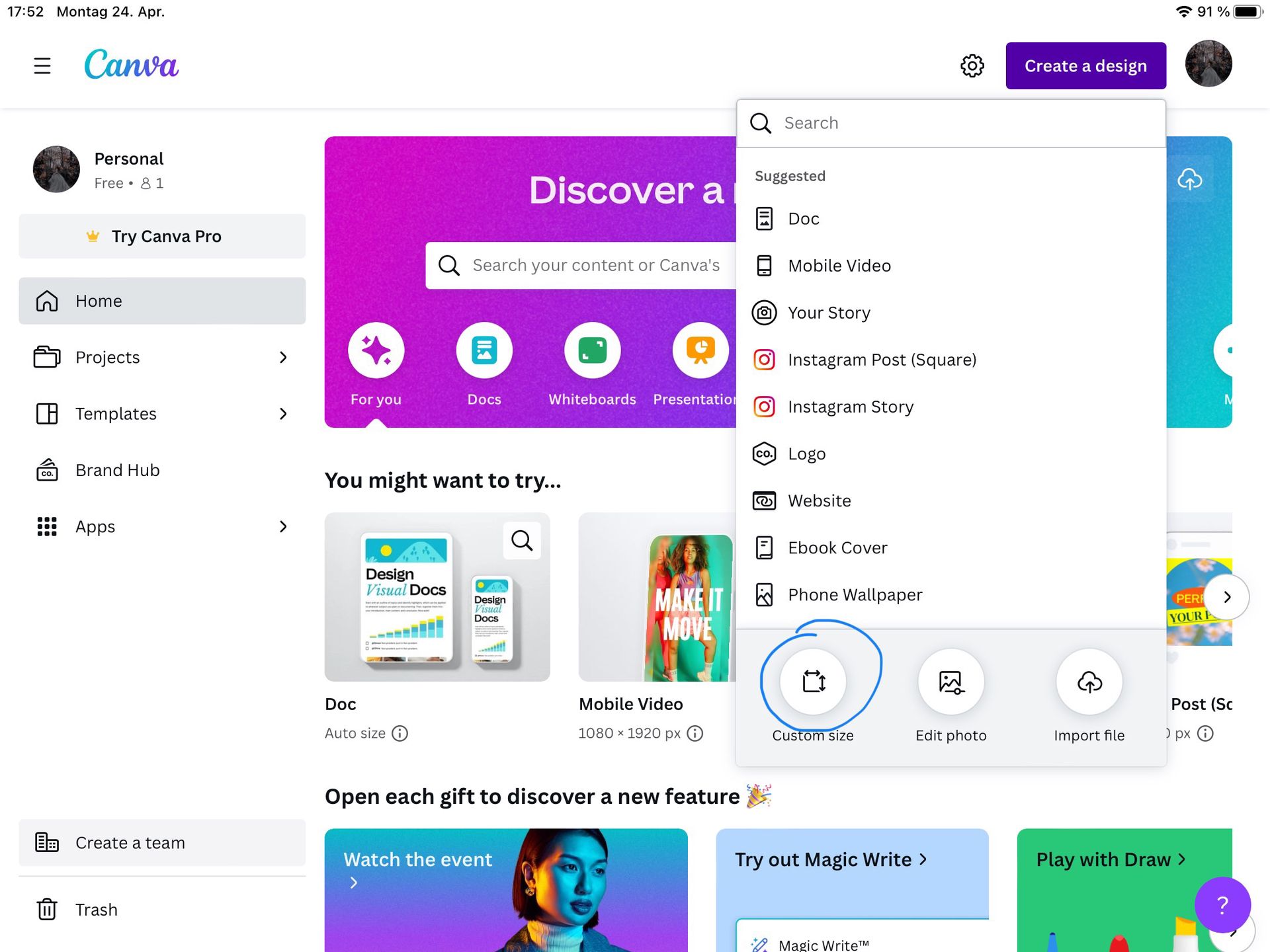Image resolution: width=1270 pixels, height=952 pixels.
Task: Click magnifier icon on Doc thumbnail
Action: 522,541
